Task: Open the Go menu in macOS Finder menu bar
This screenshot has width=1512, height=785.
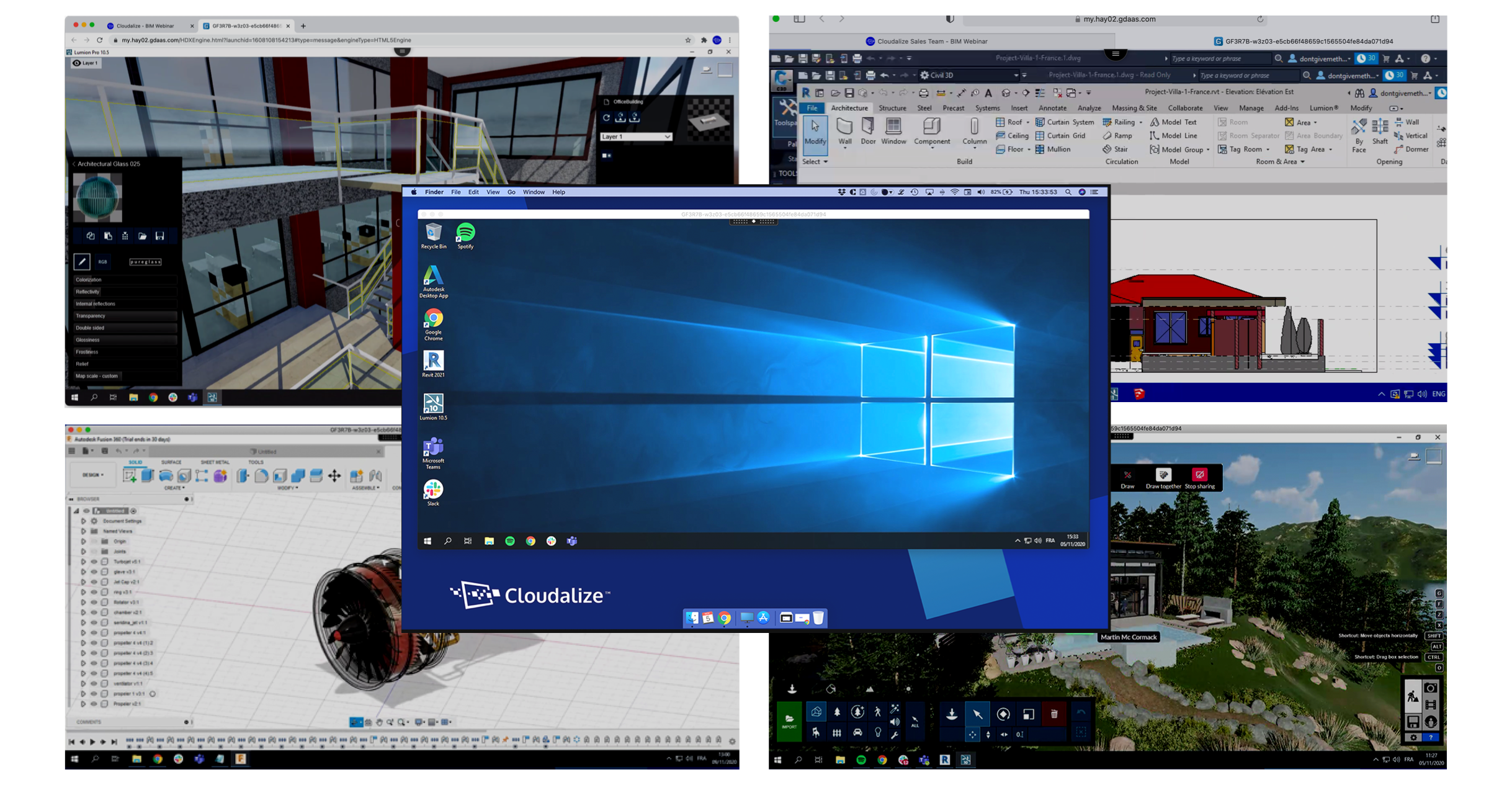Action: coord(511,192)
